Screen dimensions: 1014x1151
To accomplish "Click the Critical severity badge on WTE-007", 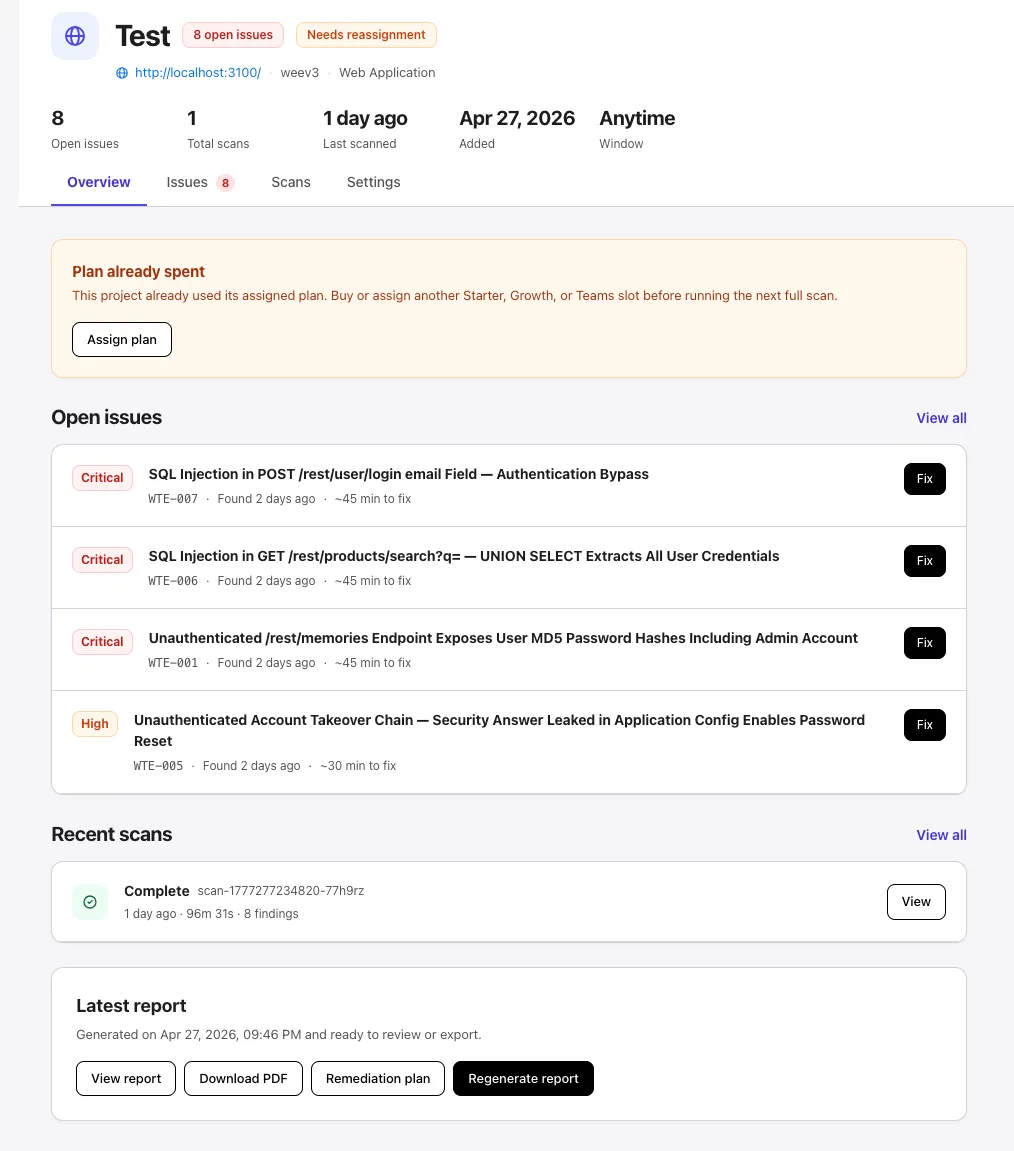I will point(102,478).
